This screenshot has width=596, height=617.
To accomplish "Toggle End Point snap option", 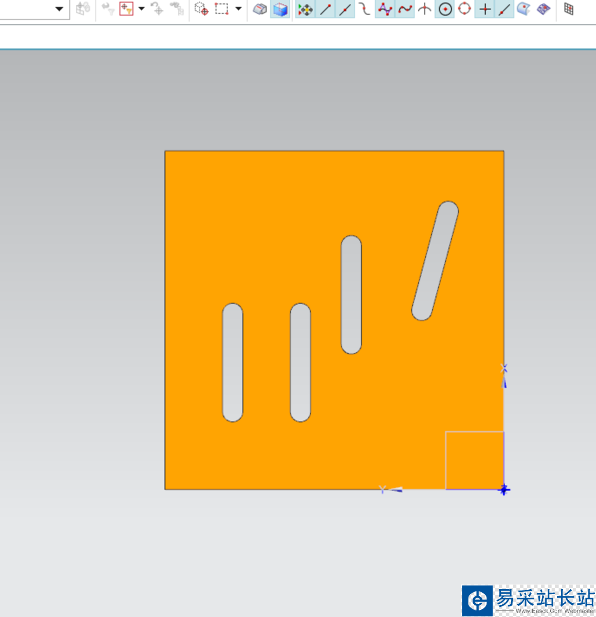I will (x=325, y=9).
